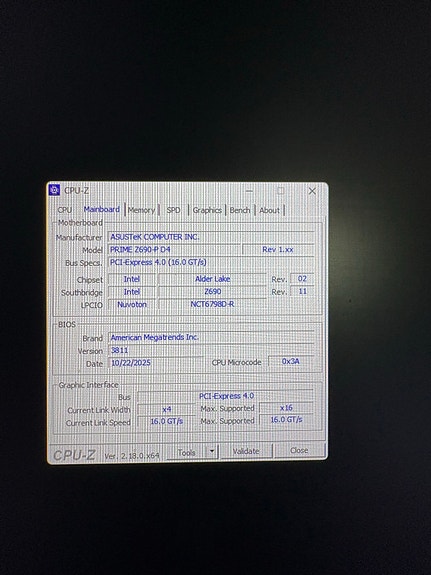Click the max supported x16 value

point(286,407)
